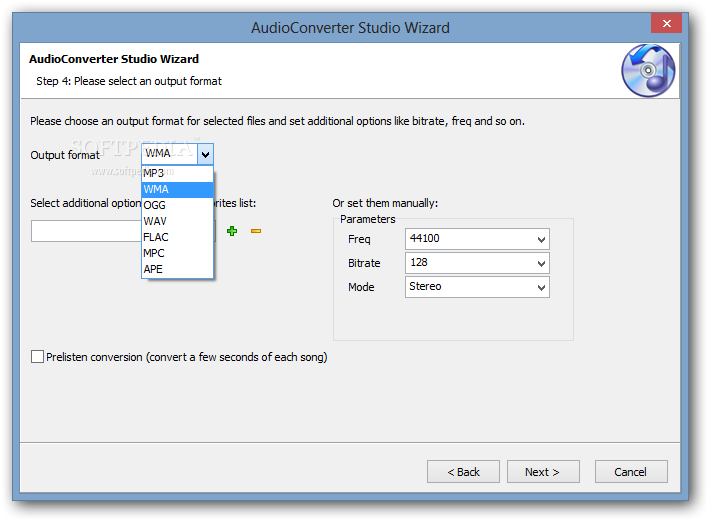Select FLAC from the dropdown list
This screenshot has height=521, width=709.
click(177, 237)
